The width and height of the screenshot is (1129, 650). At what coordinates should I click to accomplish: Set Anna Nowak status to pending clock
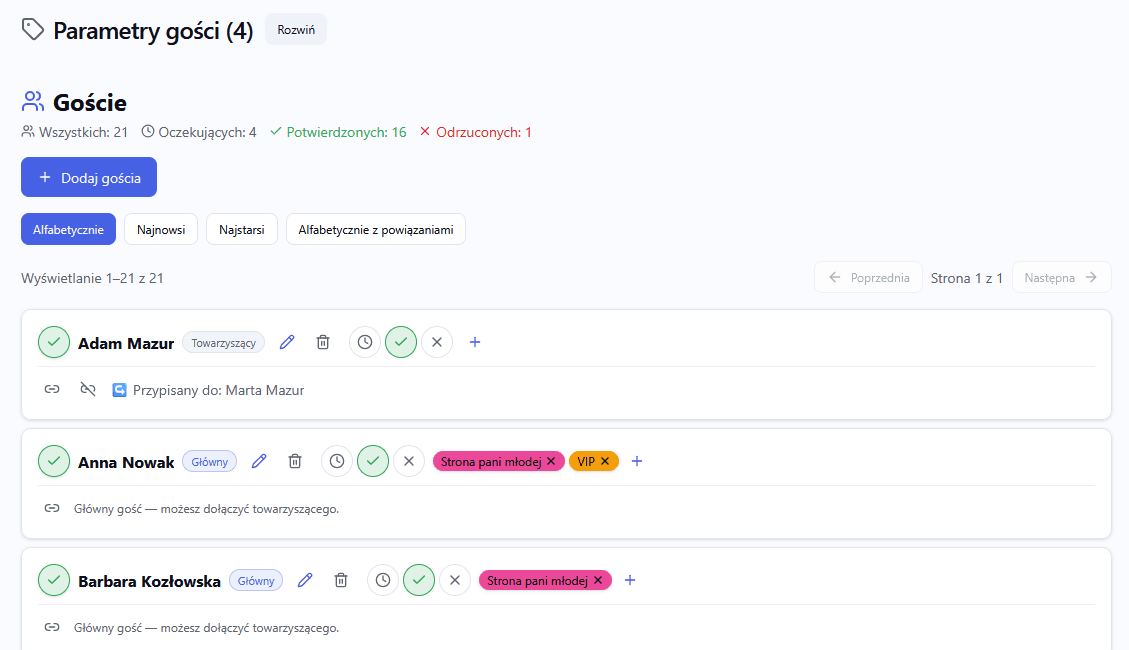[337, 461]
